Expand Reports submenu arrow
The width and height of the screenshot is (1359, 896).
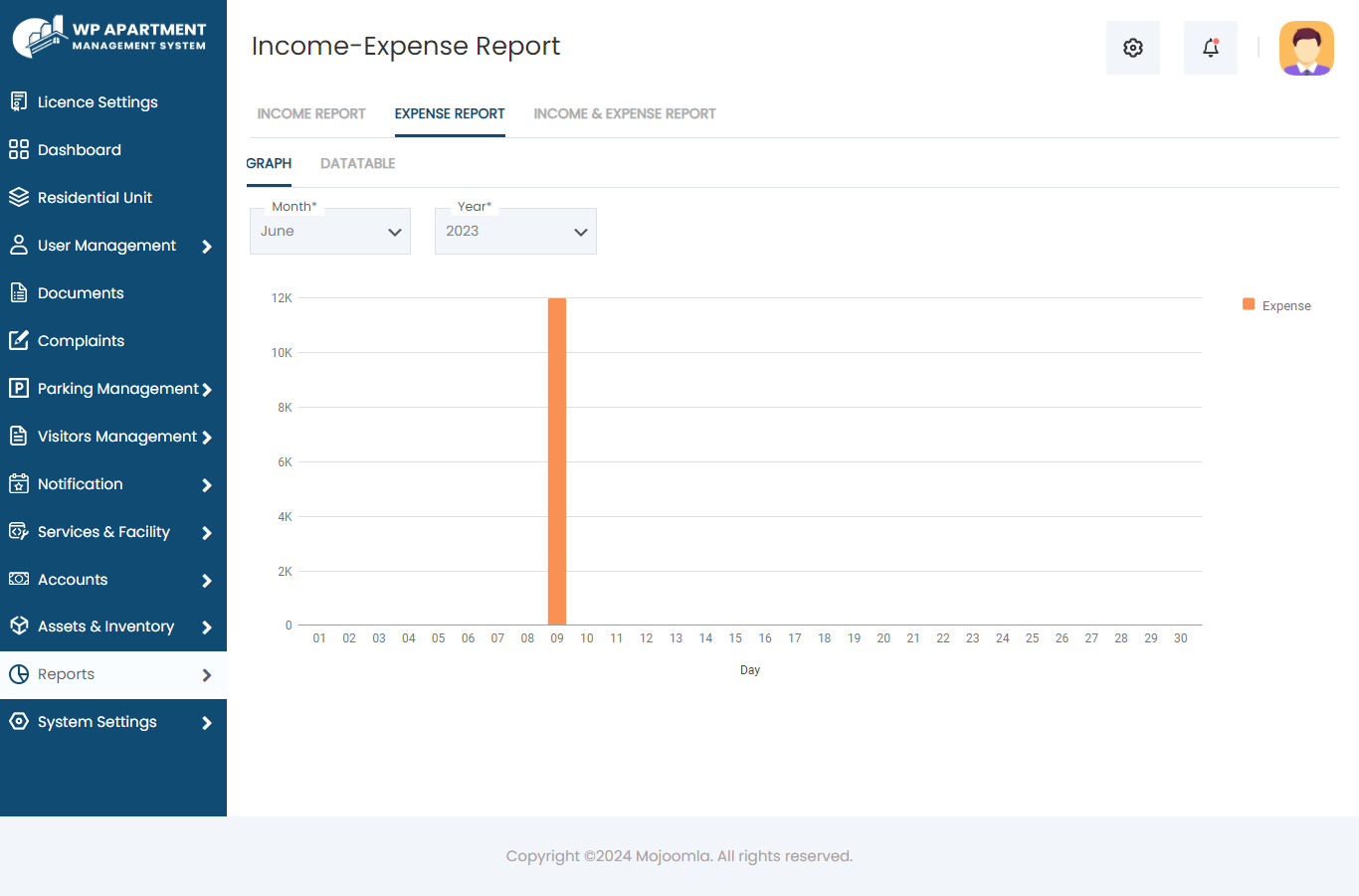(x=207, y=675)
